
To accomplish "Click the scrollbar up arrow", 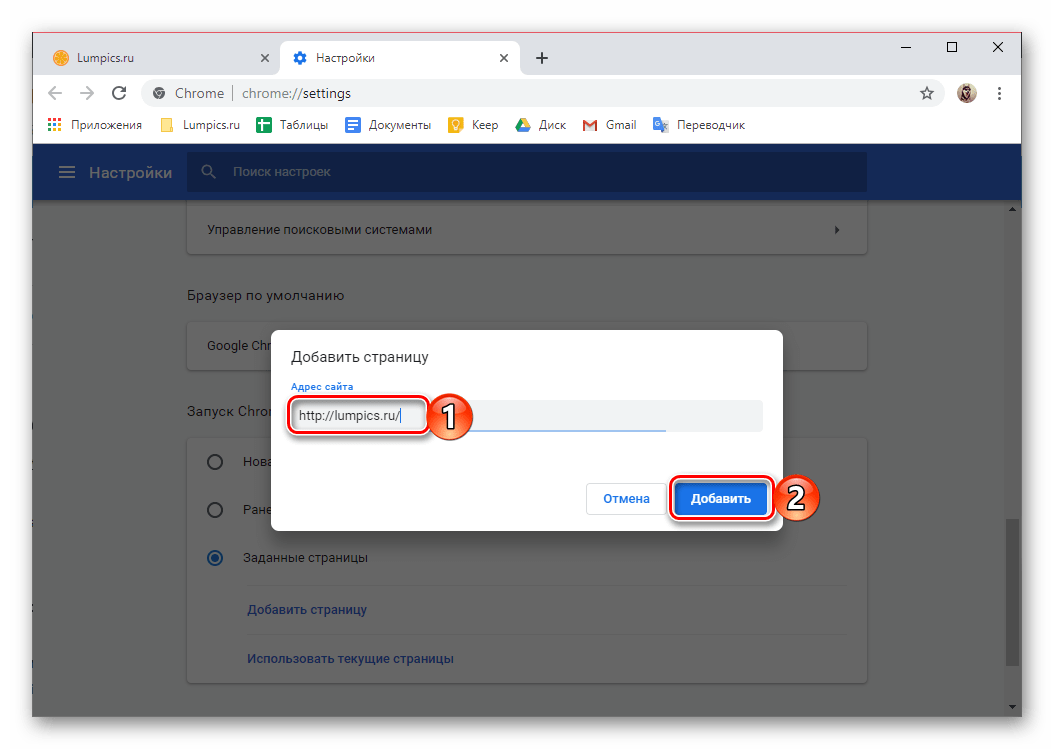I will 1012,210.
